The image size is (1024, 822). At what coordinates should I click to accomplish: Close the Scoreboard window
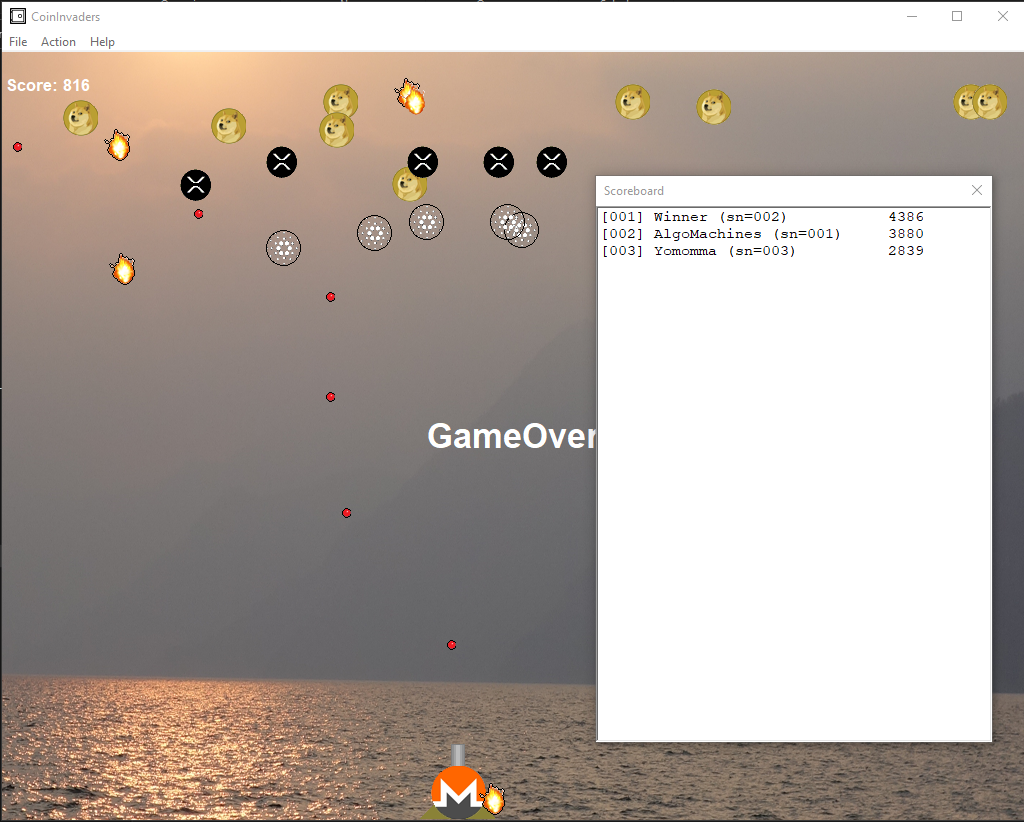[x=976, y=190]
